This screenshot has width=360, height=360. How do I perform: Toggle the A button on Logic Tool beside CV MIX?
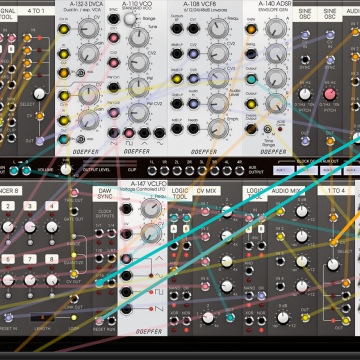[x=174, y=229]
